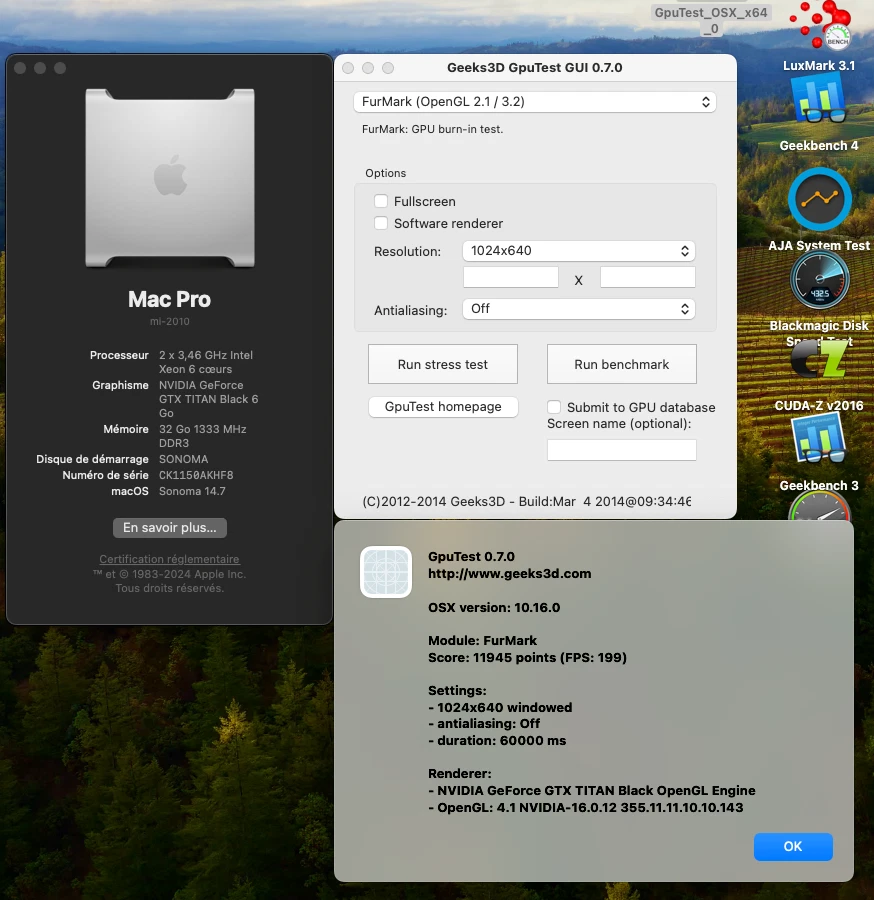Open AJA System Test application

click(x=819, y=200)
